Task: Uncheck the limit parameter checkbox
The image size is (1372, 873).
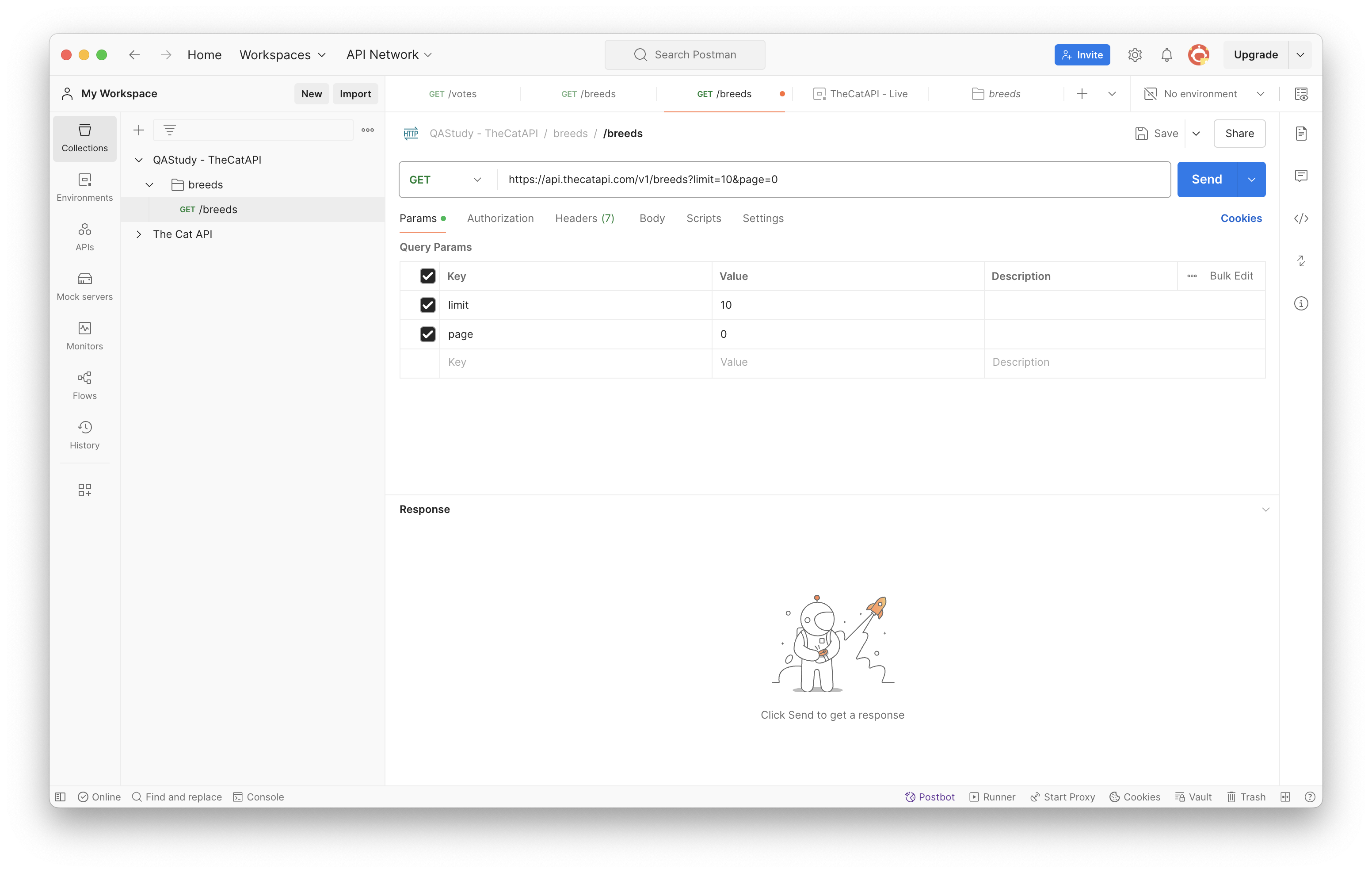Action: (427, 305)
